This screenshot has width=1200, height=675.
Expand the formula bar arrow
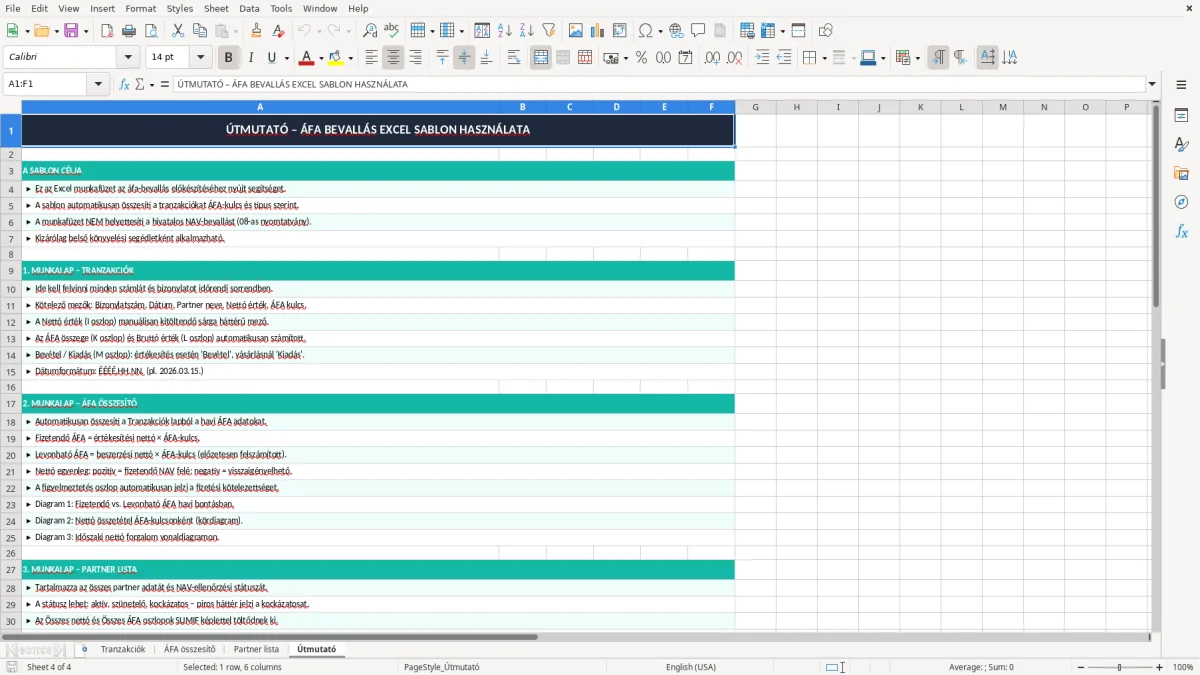click(x=1153, y=84)
